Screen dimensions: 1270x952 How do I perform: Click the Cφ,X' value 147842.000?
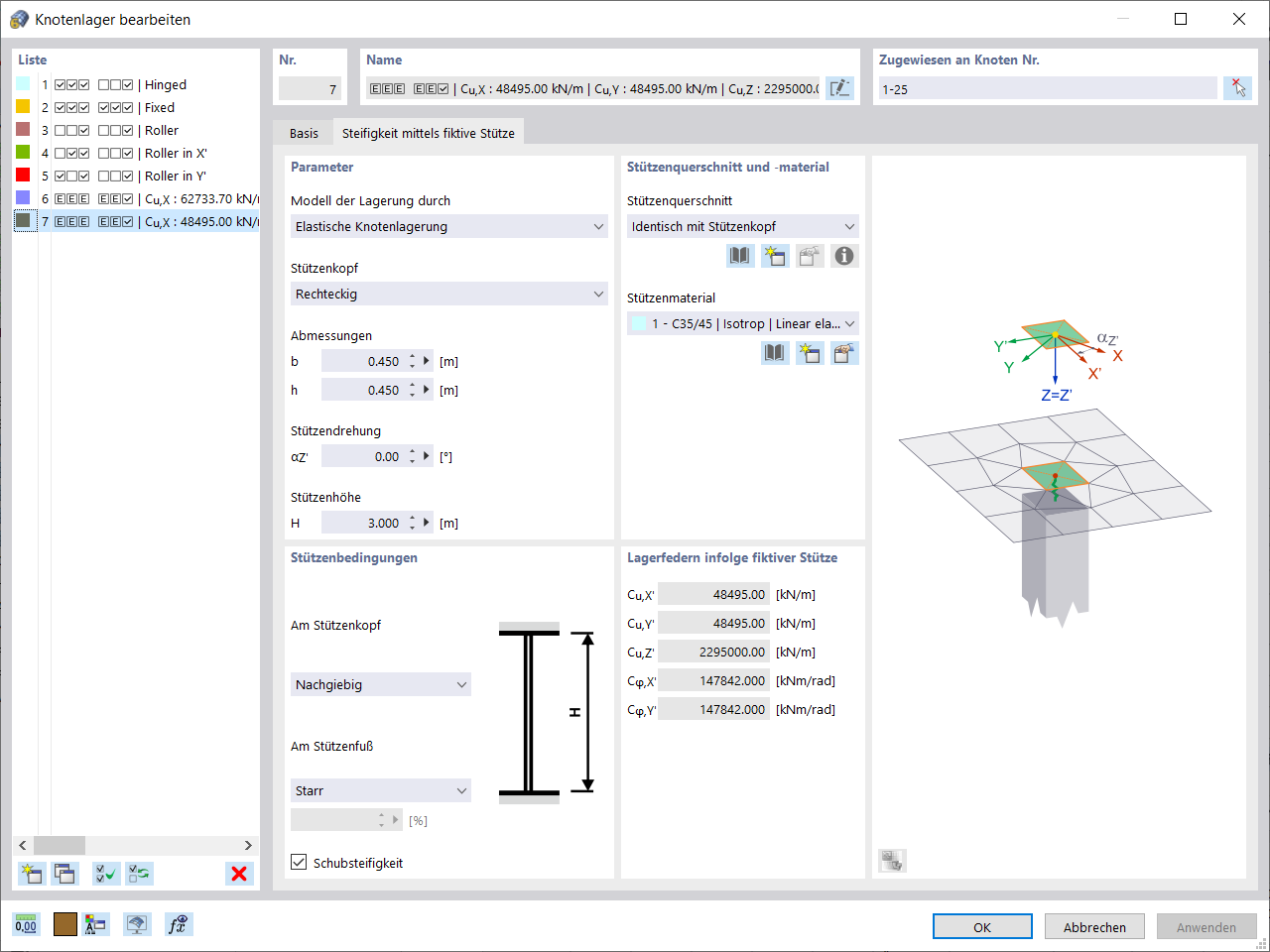713,680
